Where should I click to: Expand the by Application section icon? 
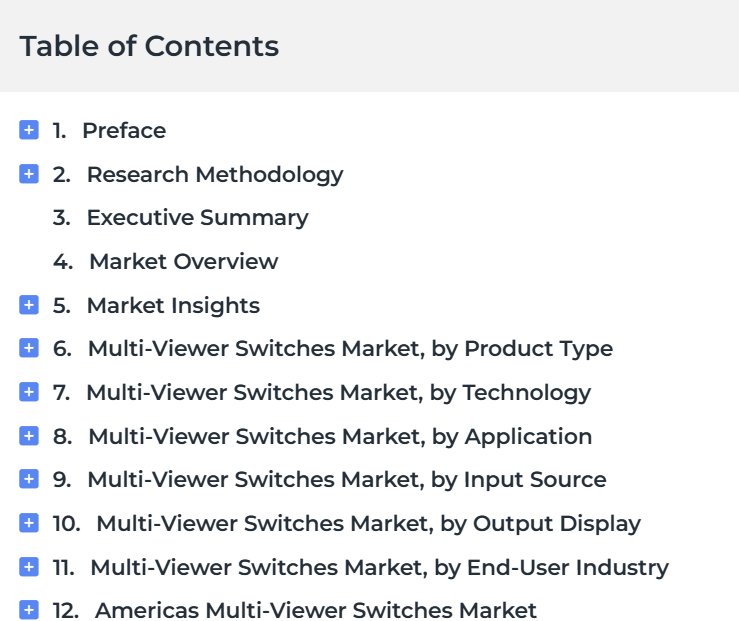tap(29, 436)
